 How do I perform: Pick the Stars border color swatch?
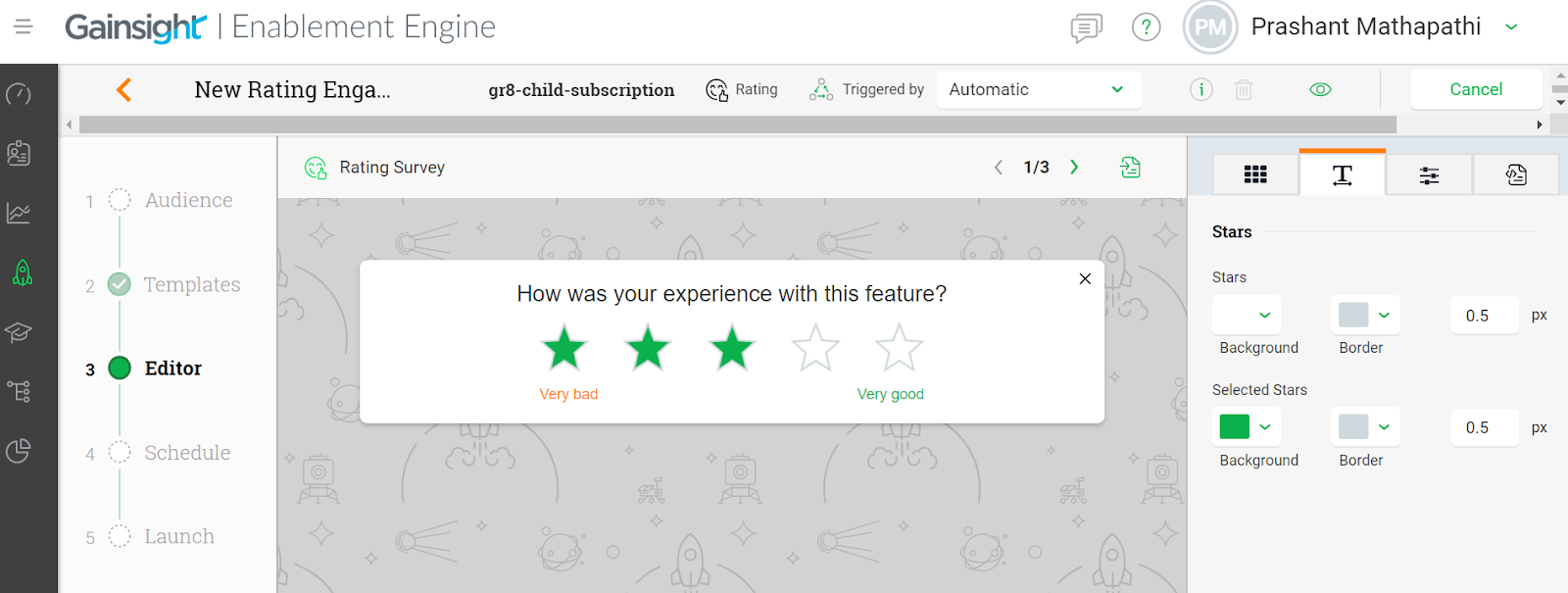(1353, 315)
